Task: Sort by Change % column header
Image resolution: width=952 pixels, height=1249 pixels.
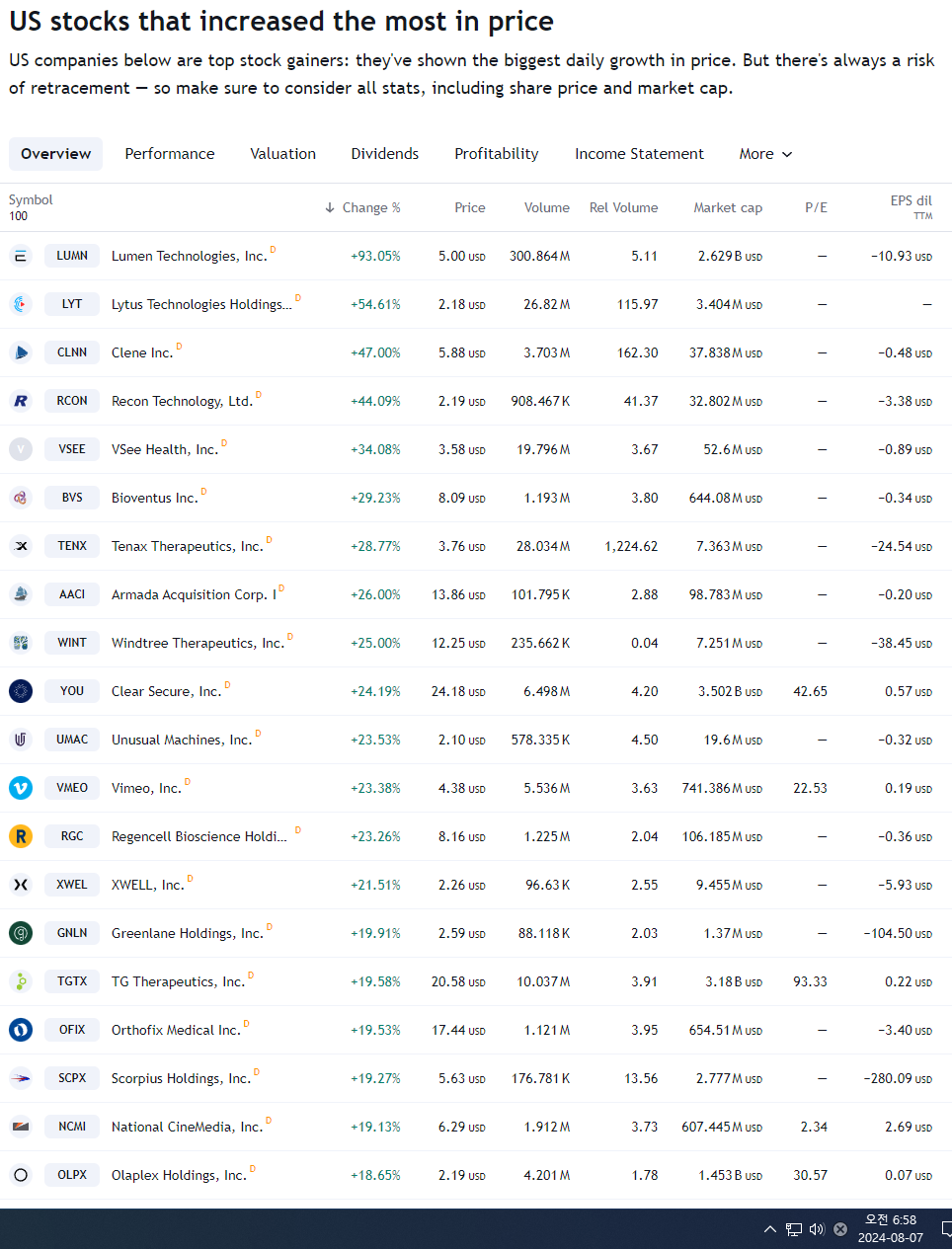Action: 362,207
